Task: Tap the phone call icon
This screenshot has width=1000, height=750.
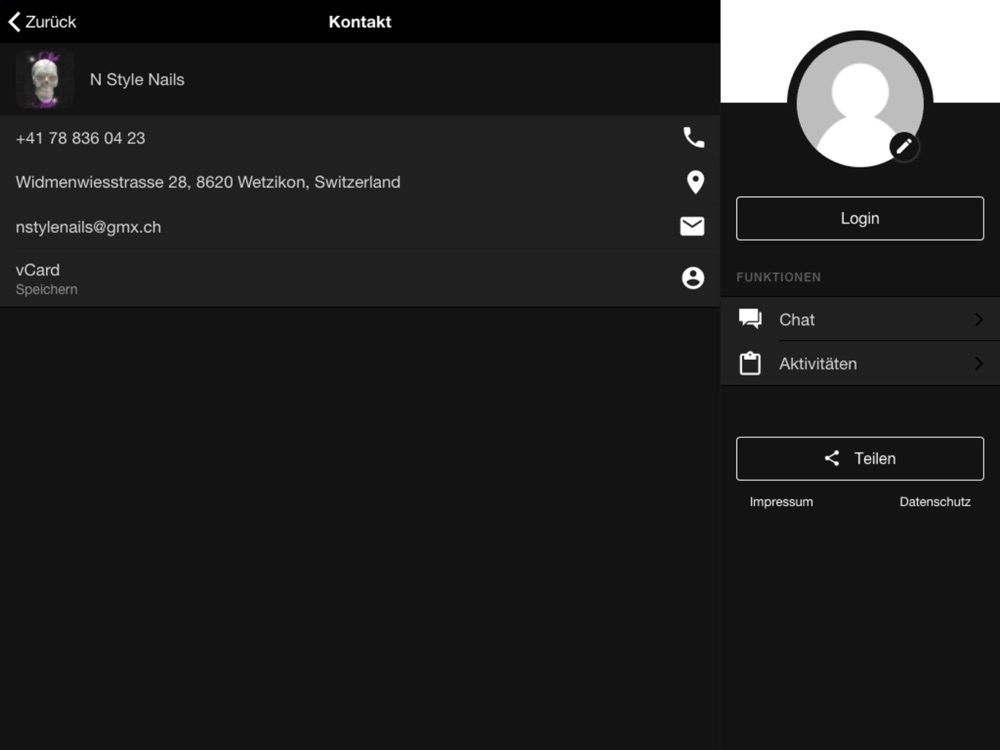Action: pos(693,138)
